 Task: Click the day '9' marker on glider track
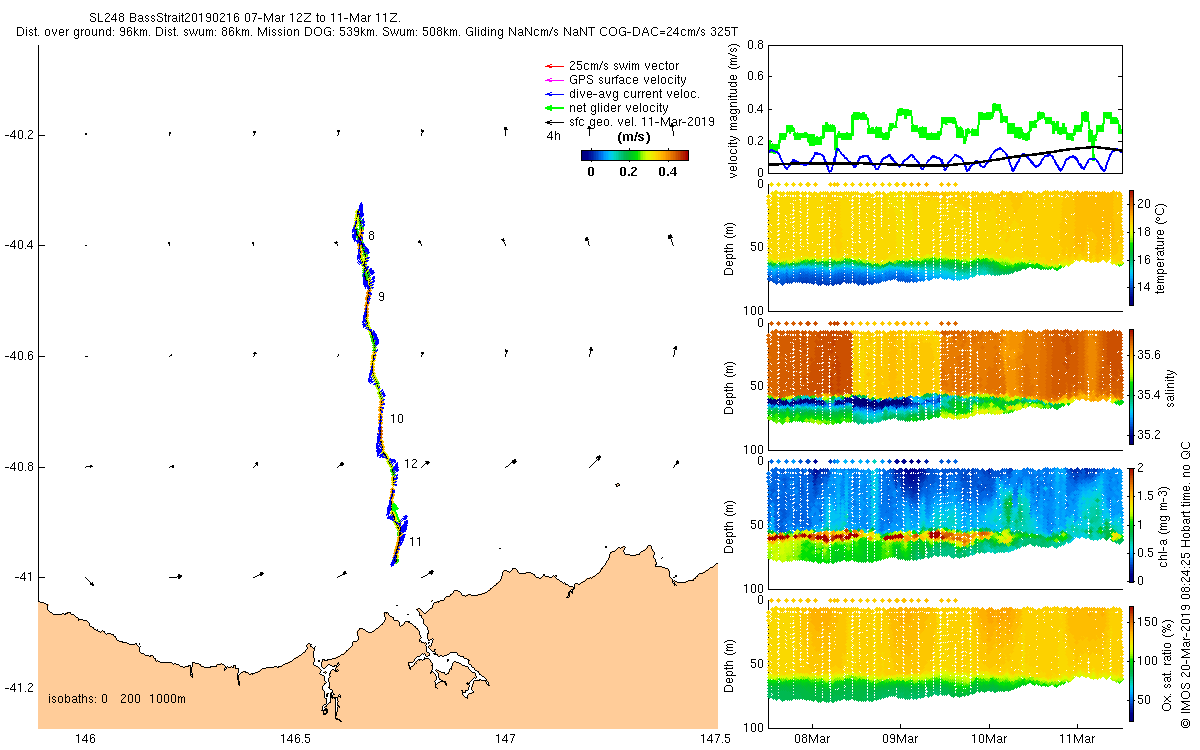coord(381,297)
